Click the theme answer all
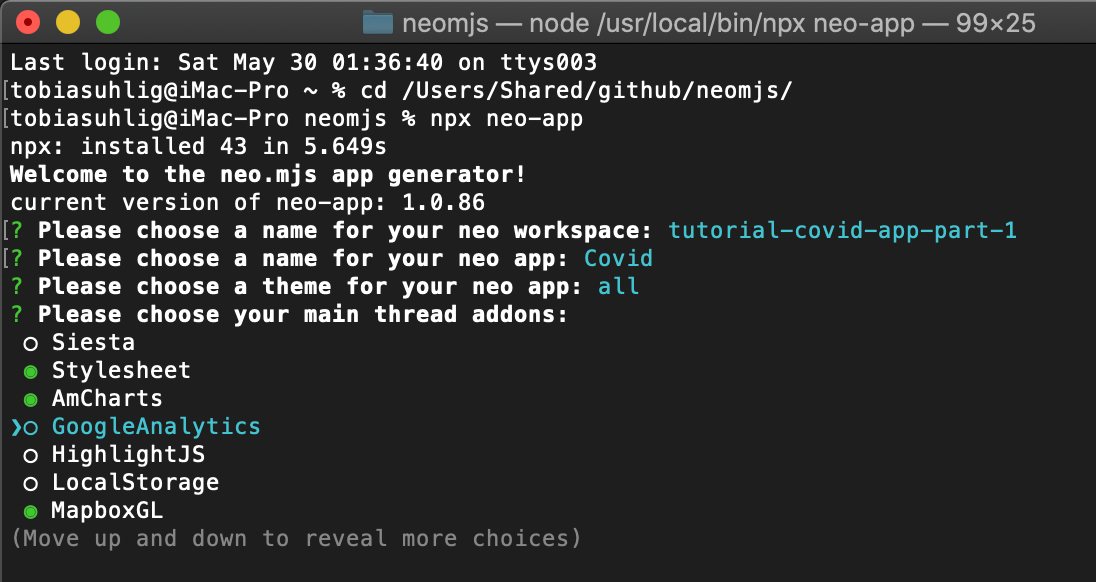The height and width of the screenshot is (582, 1096). coord(619,286)
